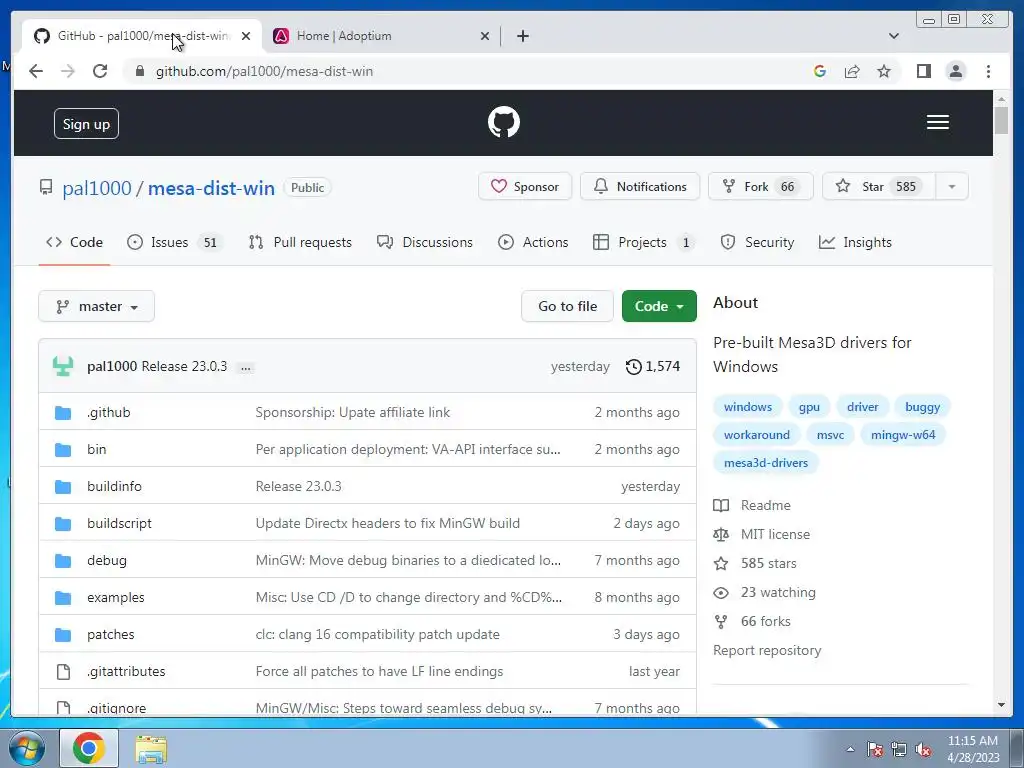This screenshot has height=768, width=1024.
Task: Click the muted volume tray icon
Action: pyautogui.click(x=923, y=749)
